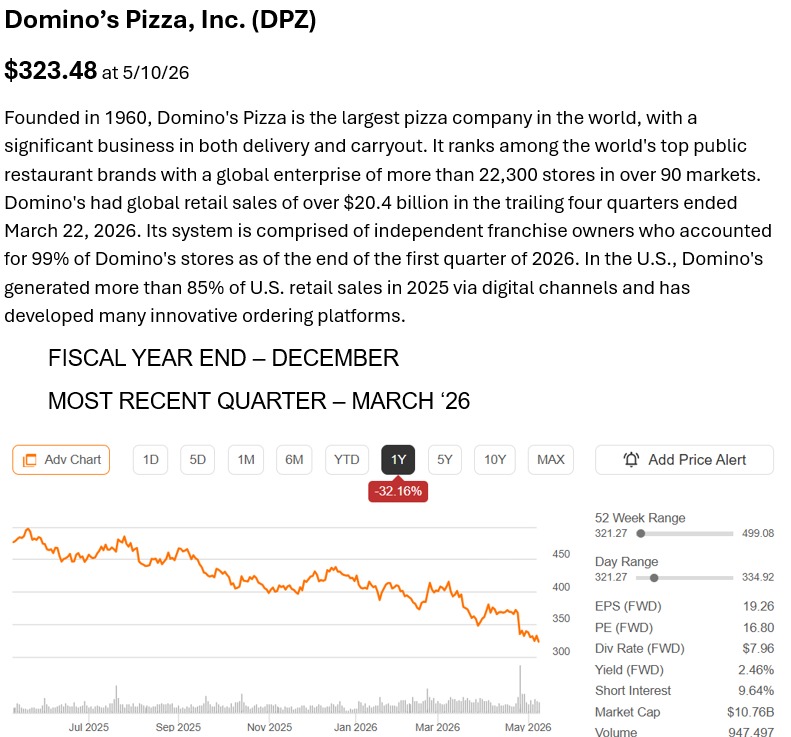
Task: Click the Day Range slider dot
Action: pyautogui.click(x=654, y=578)
